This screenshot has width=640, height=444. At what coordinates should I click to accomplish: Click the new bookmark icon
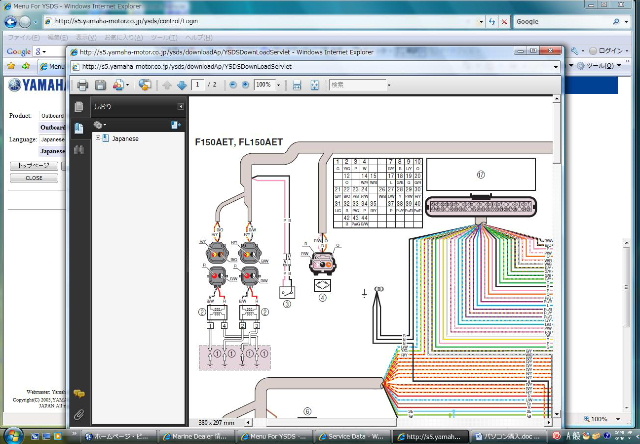coord(176,125)
